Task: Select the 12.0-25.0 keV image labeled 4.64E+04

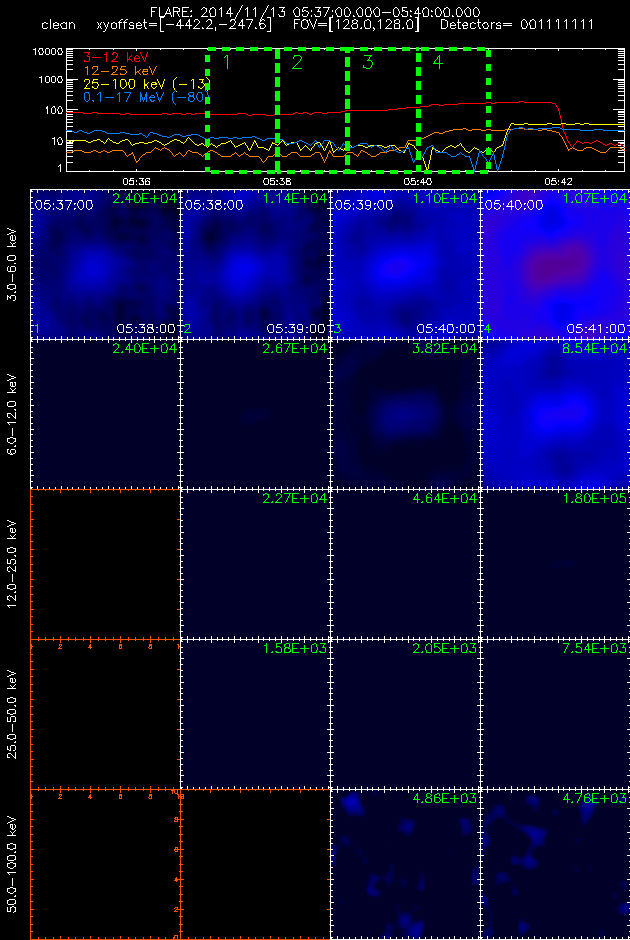Action: pos(405,564)
